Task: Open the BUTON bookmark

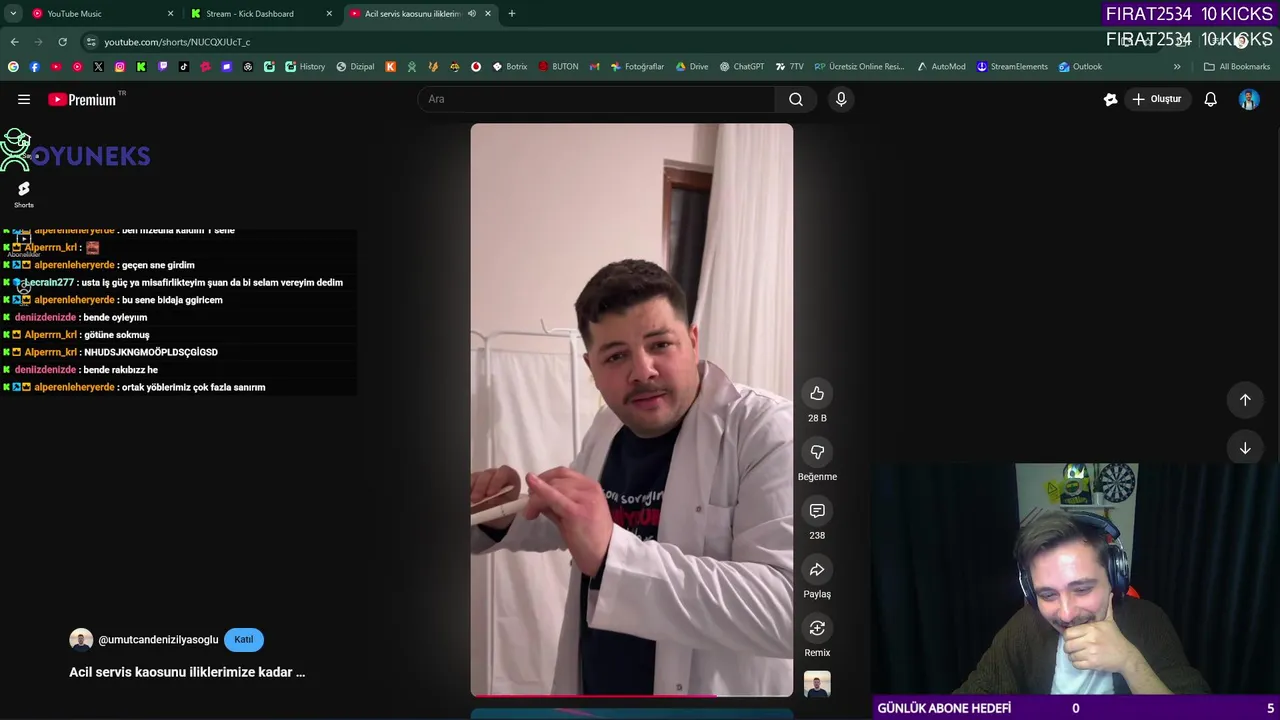Action: 558,67
